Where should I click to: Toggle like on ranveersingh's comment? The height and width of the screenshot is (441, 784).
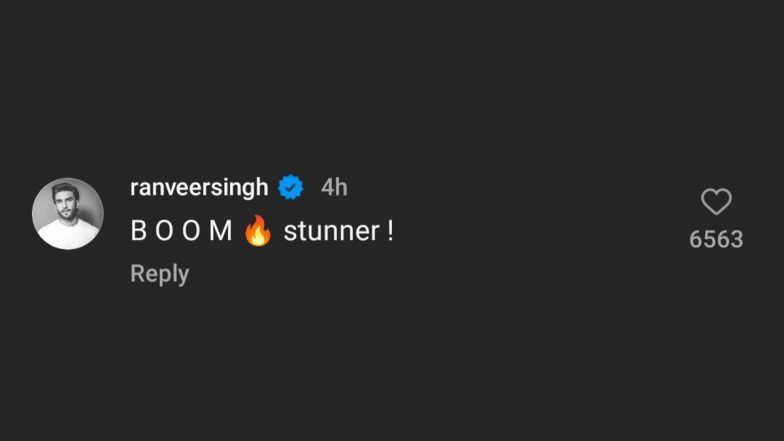point(716,202)
